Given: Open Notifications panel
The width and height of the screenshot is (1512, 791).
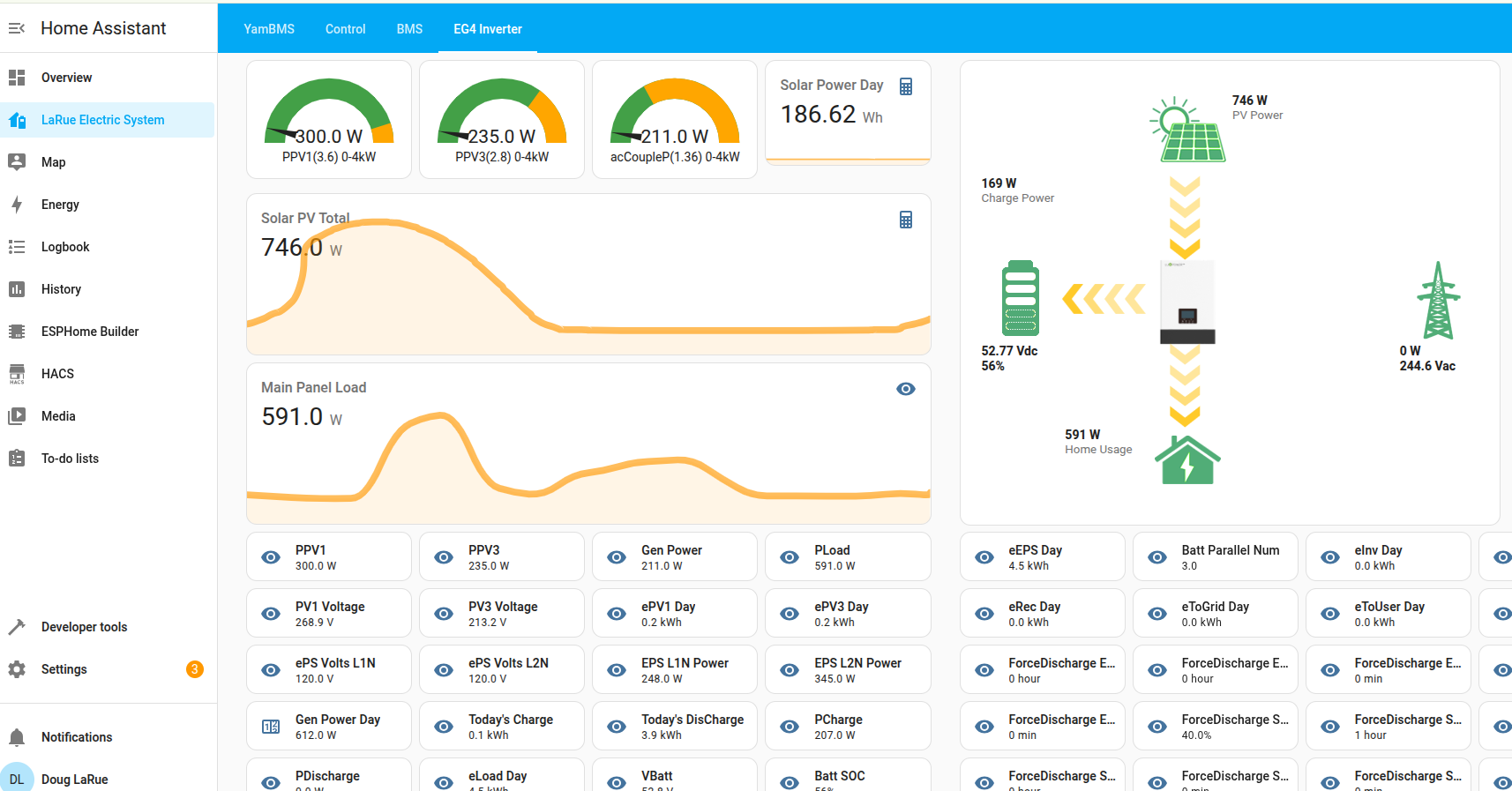Looking at the screenshot, I should (108, 737).
